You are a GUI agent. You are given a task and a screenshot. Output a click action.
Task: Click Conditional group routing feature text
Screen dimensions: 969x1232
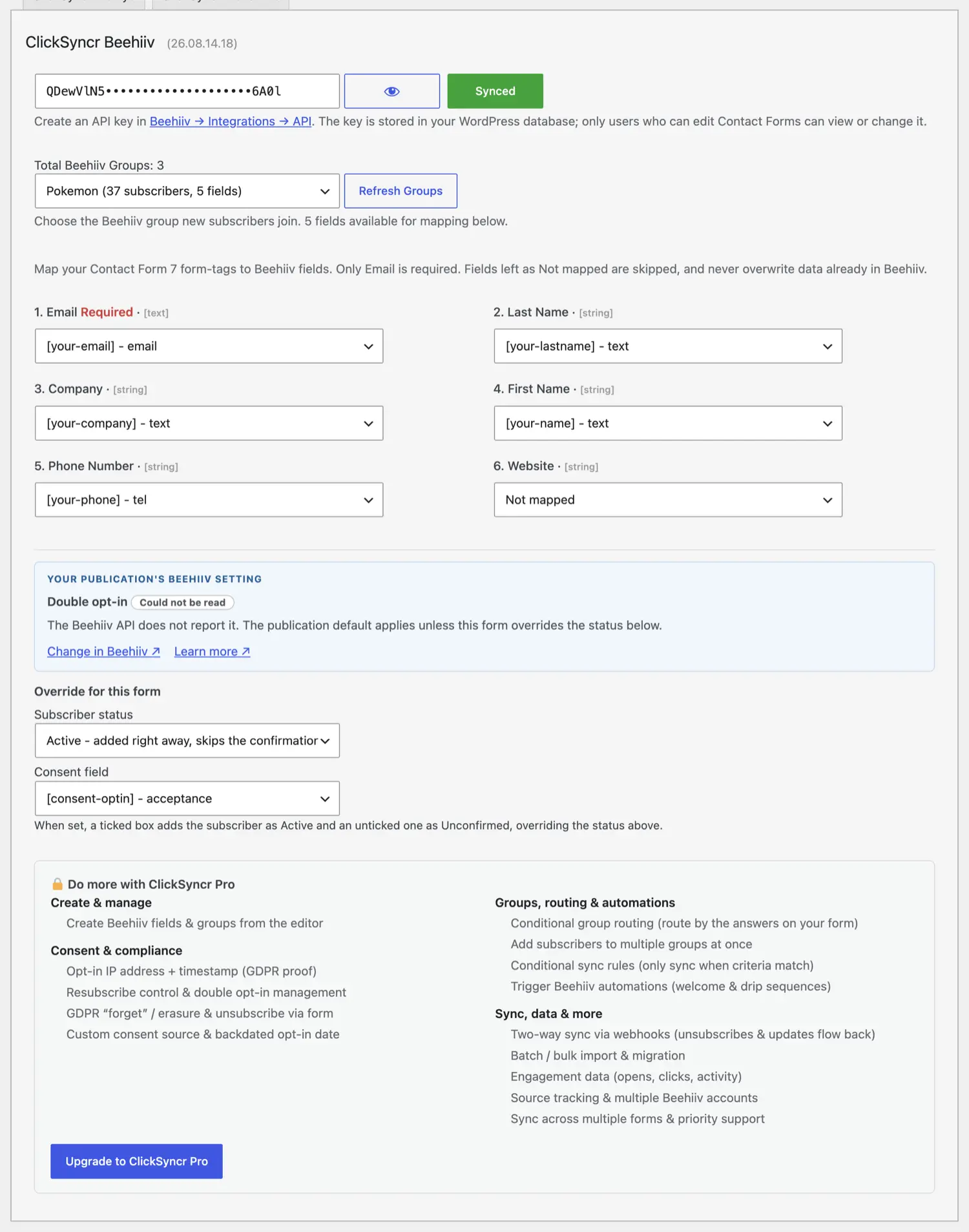pyautogui.click(x=684, y=923)
